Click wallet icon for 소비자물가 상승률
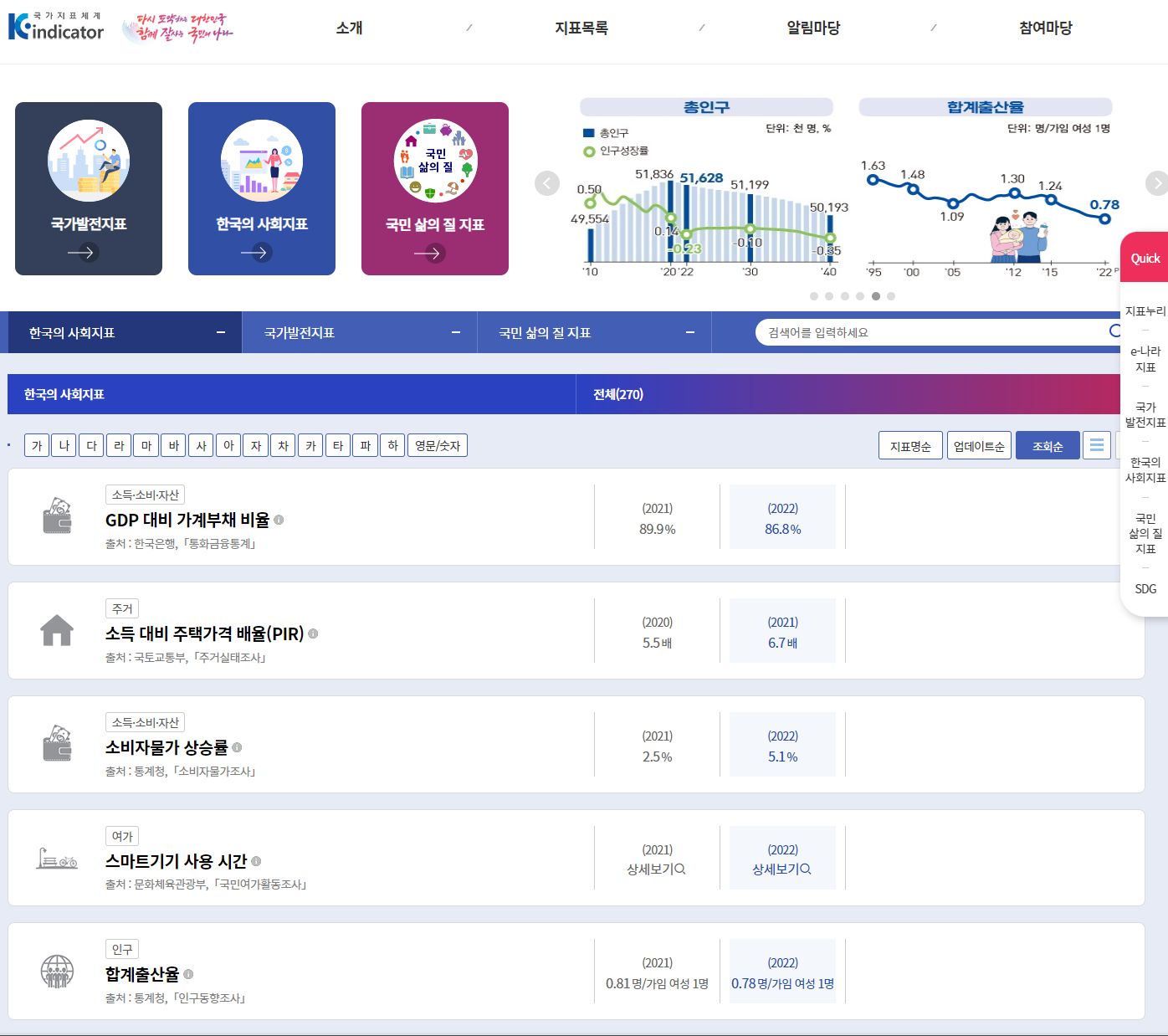The image size is (1168, 1036). tap(57, 744)
